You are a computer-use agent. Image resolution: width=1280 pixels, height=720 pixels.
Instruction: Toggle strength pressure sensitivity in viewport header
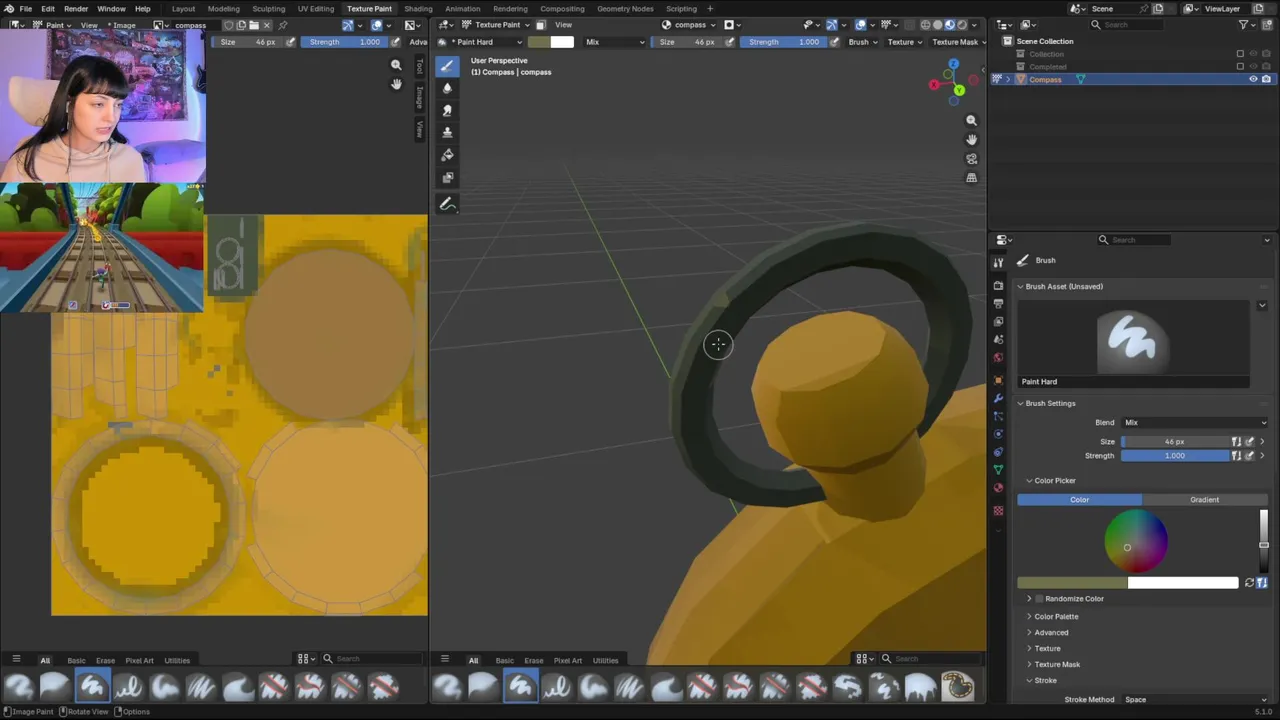tap(833, 42)
